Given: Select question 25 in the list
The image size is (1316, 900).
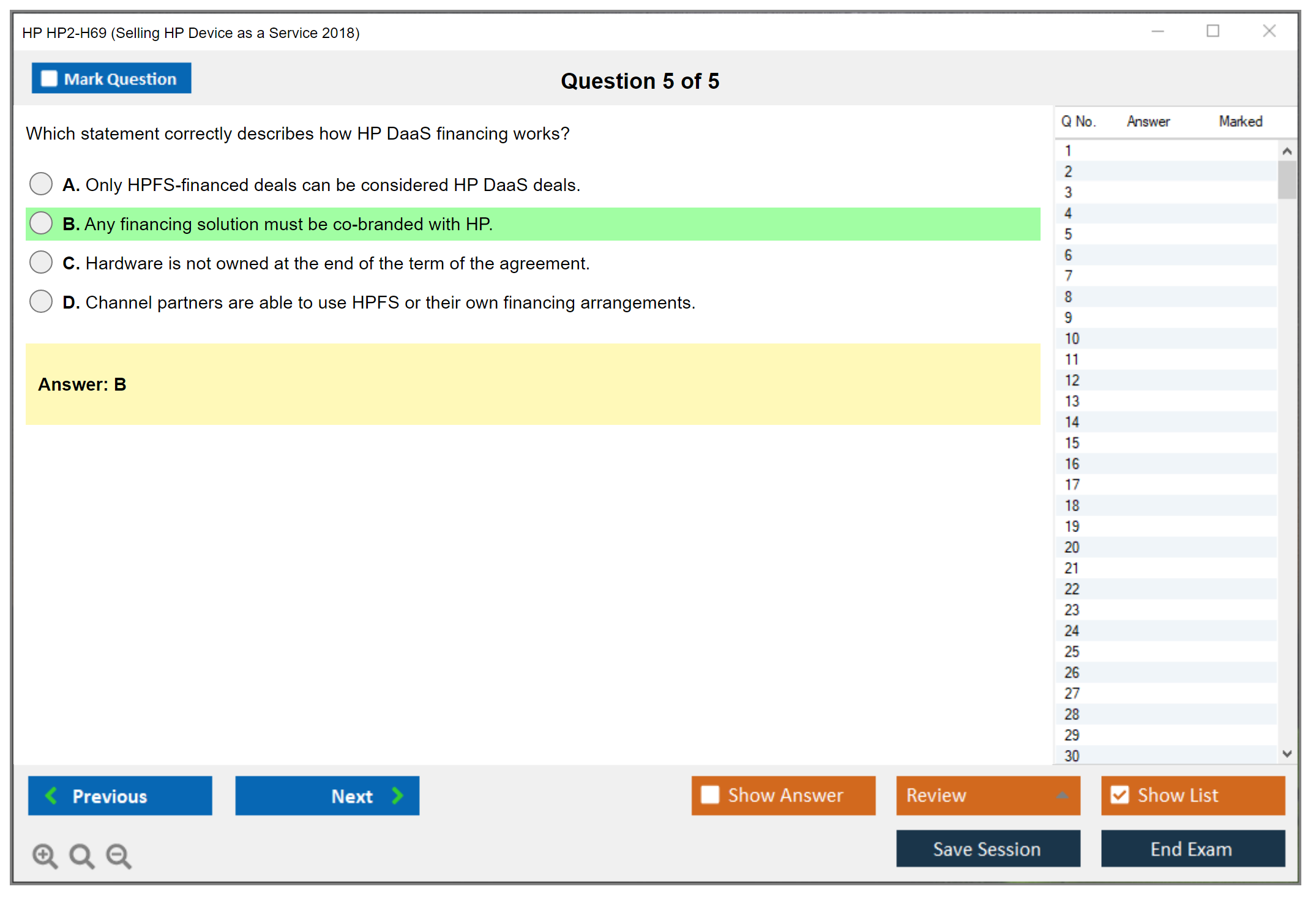Looking at the screenshot, I should point(1072,651).
